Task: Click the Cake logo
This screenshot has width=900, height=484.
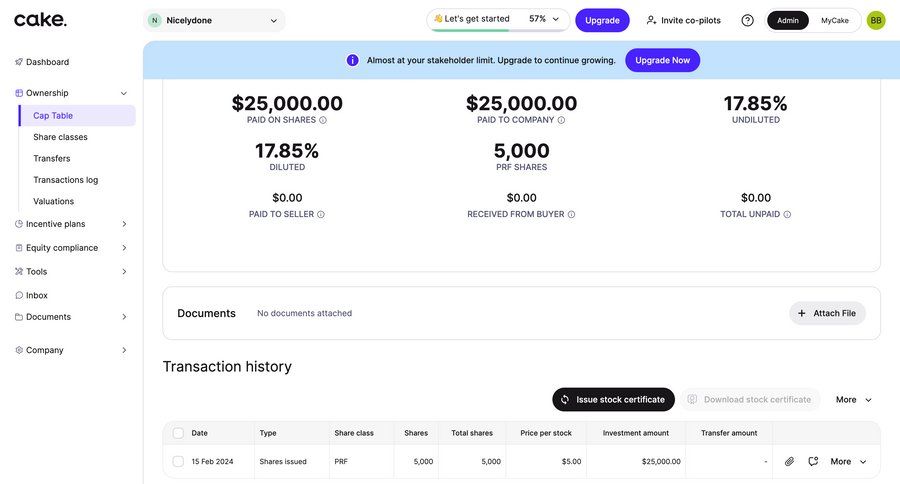Action: point(40,20)
